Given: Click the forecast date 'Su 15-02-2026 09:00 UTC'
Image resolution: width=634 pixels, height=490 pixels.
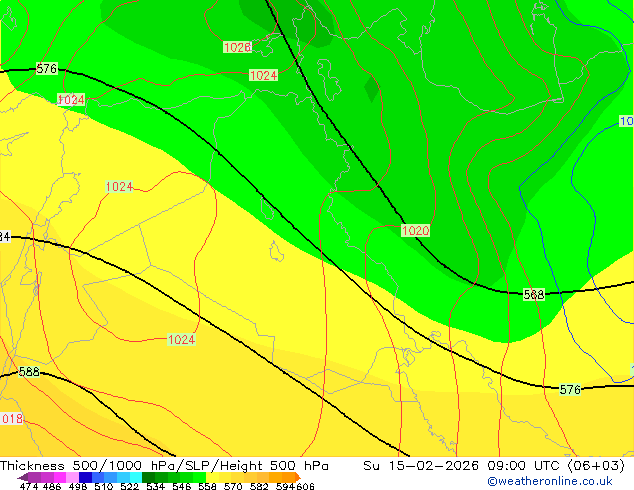Looking at the screenshot, I should click(x=463, y=466).
